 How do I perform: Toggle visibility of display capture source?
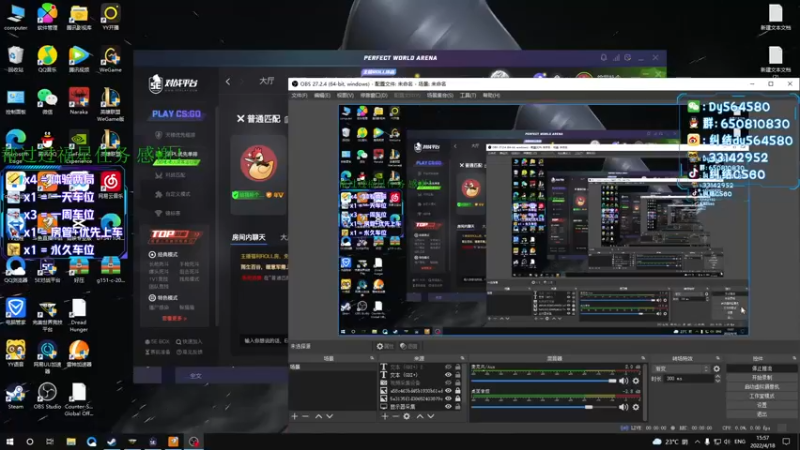point(448,407)
